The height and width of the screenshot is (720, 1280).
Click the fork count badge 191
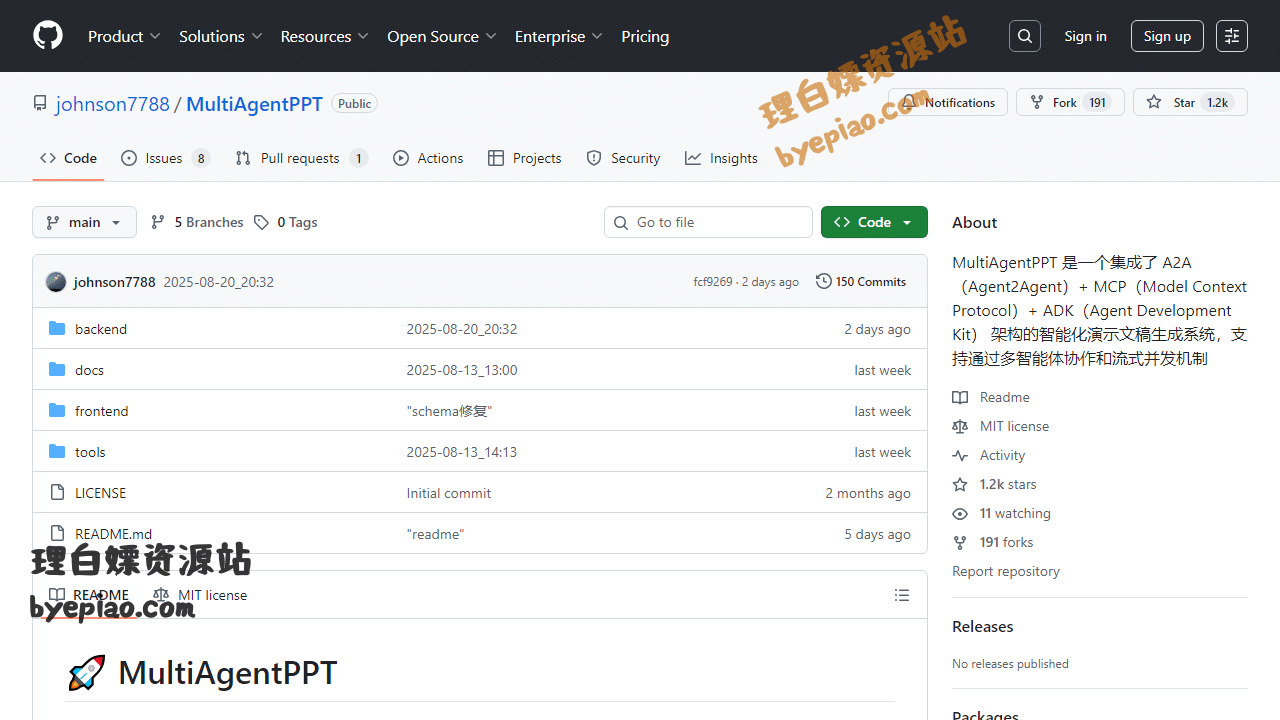pos(1098,102)
